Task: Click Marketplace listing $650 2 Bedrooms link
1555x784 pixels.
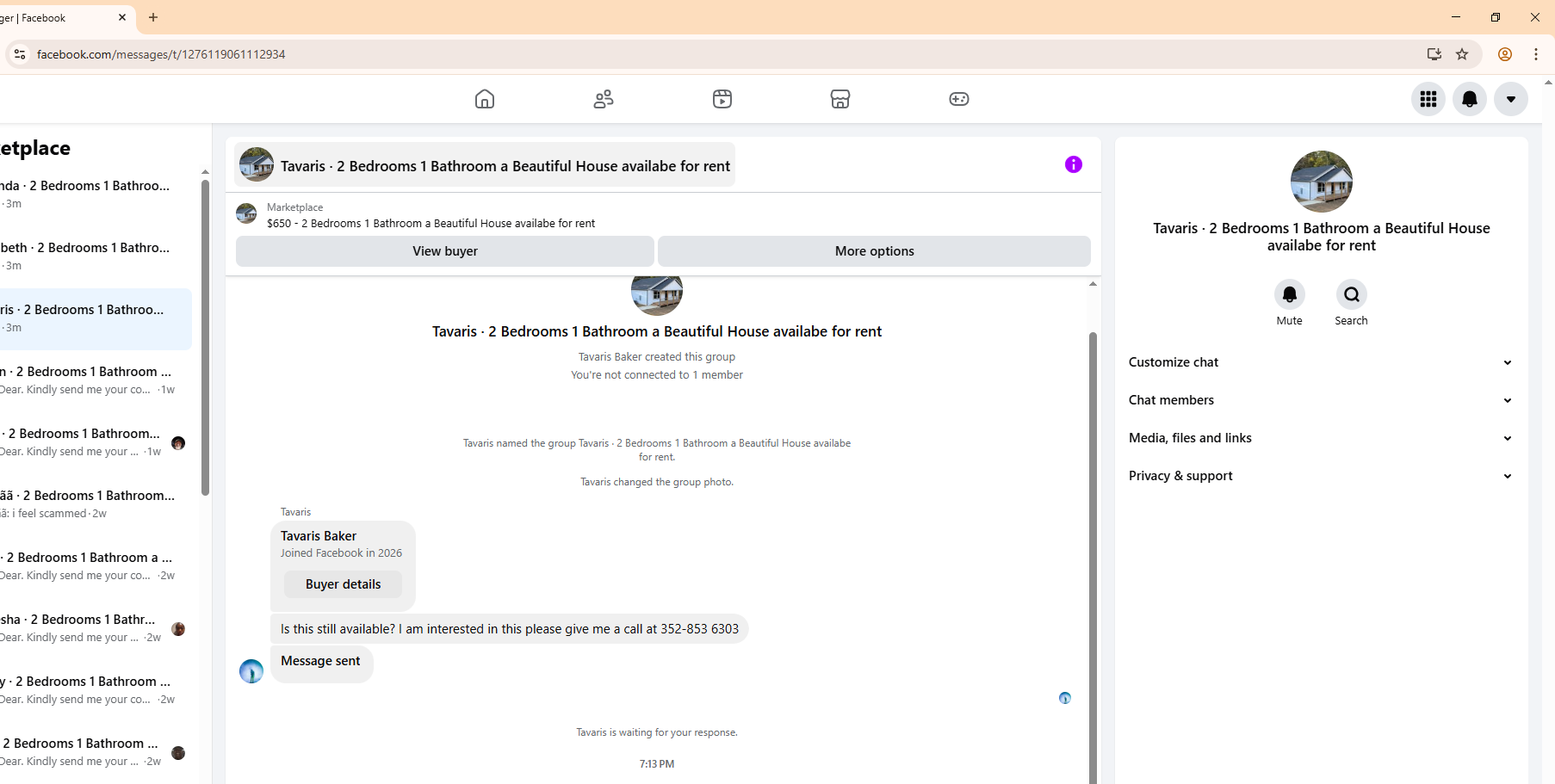Action: click(431, 224)
